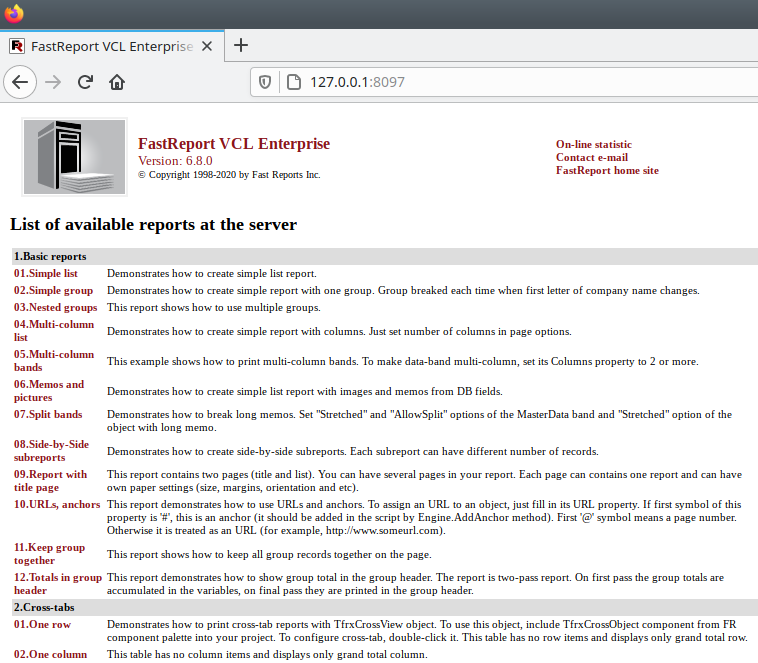Click the Version: 6.8.0 text

[175, 161]
